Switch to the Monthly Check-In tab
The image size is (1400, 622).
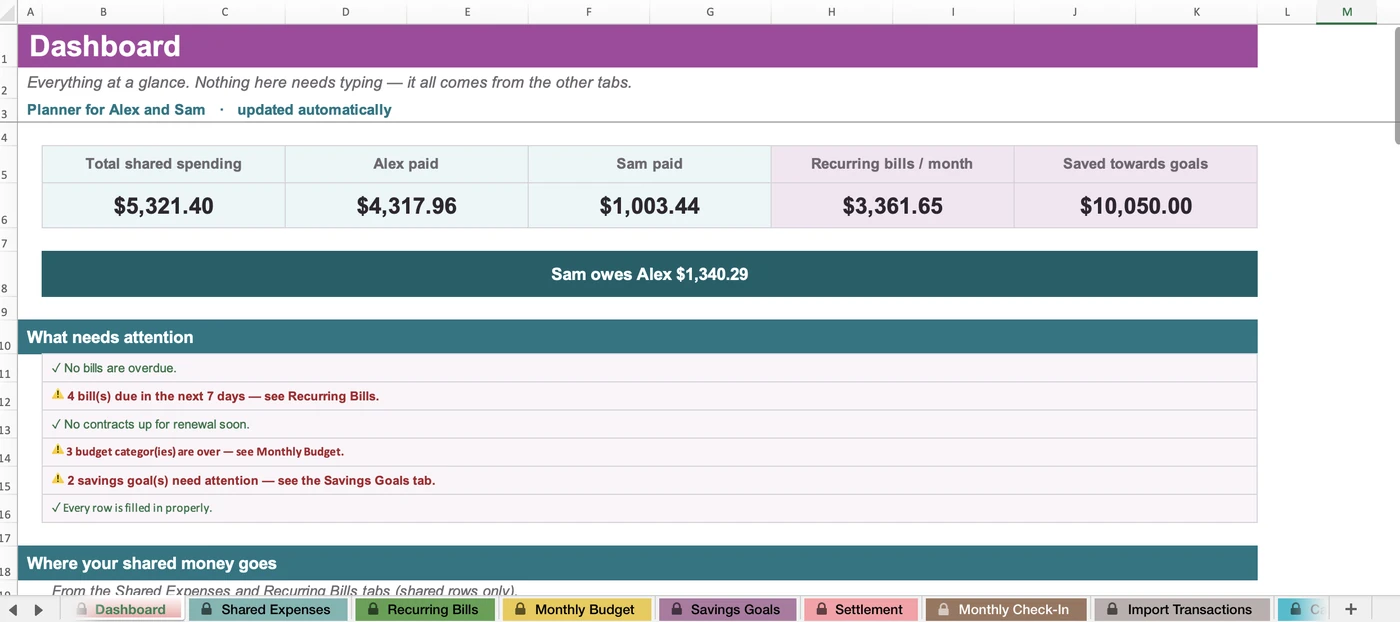coord(1005,609)
